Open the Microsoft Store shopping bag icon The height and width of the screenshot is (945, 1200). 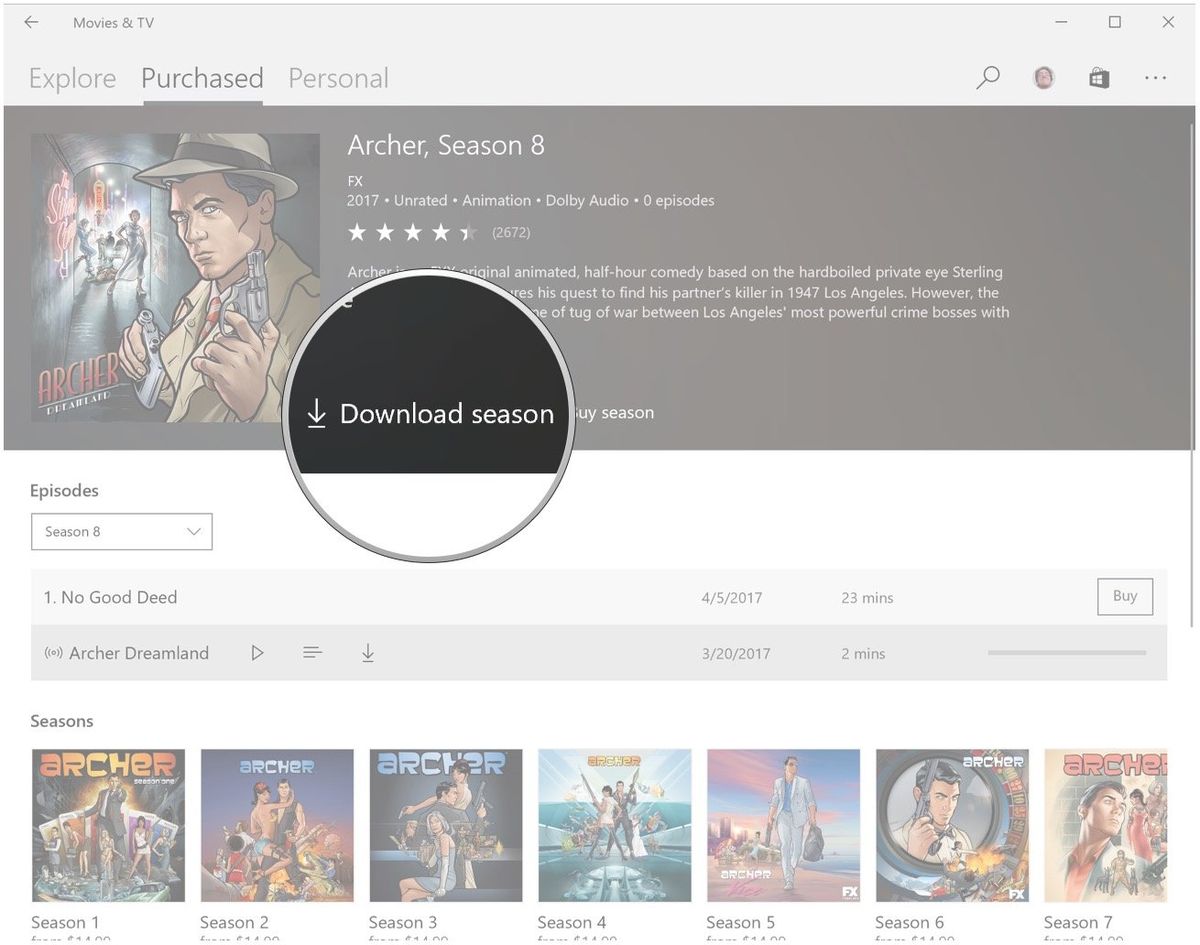coord(1099,77)
